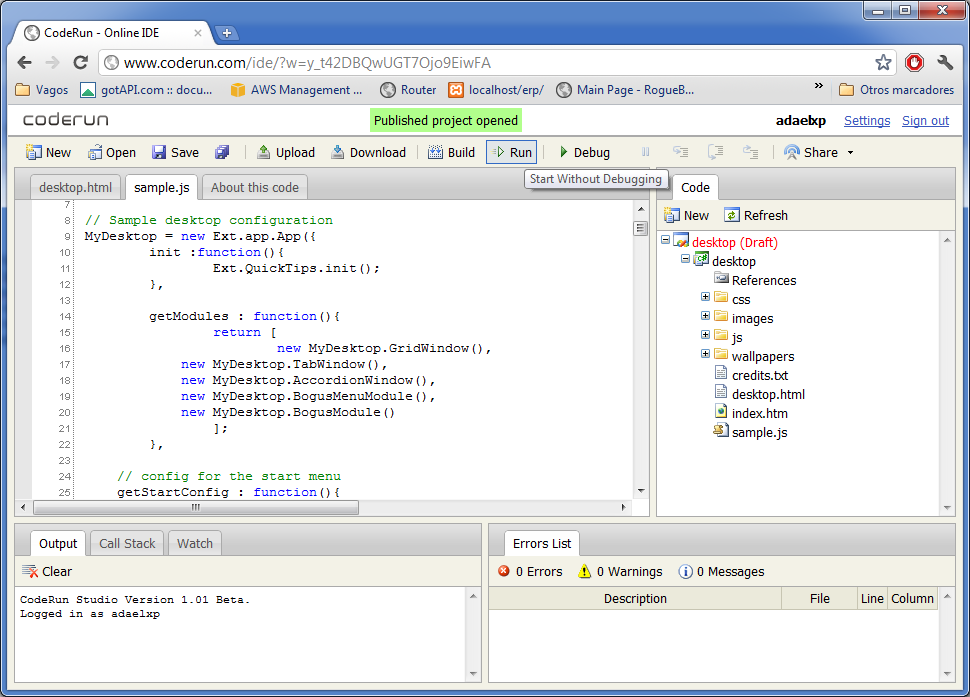The width and height of the screenshot is (970, 697).
Task: Click the editor vertical scrollbar down arrow
Action: [x=641, y=491]
